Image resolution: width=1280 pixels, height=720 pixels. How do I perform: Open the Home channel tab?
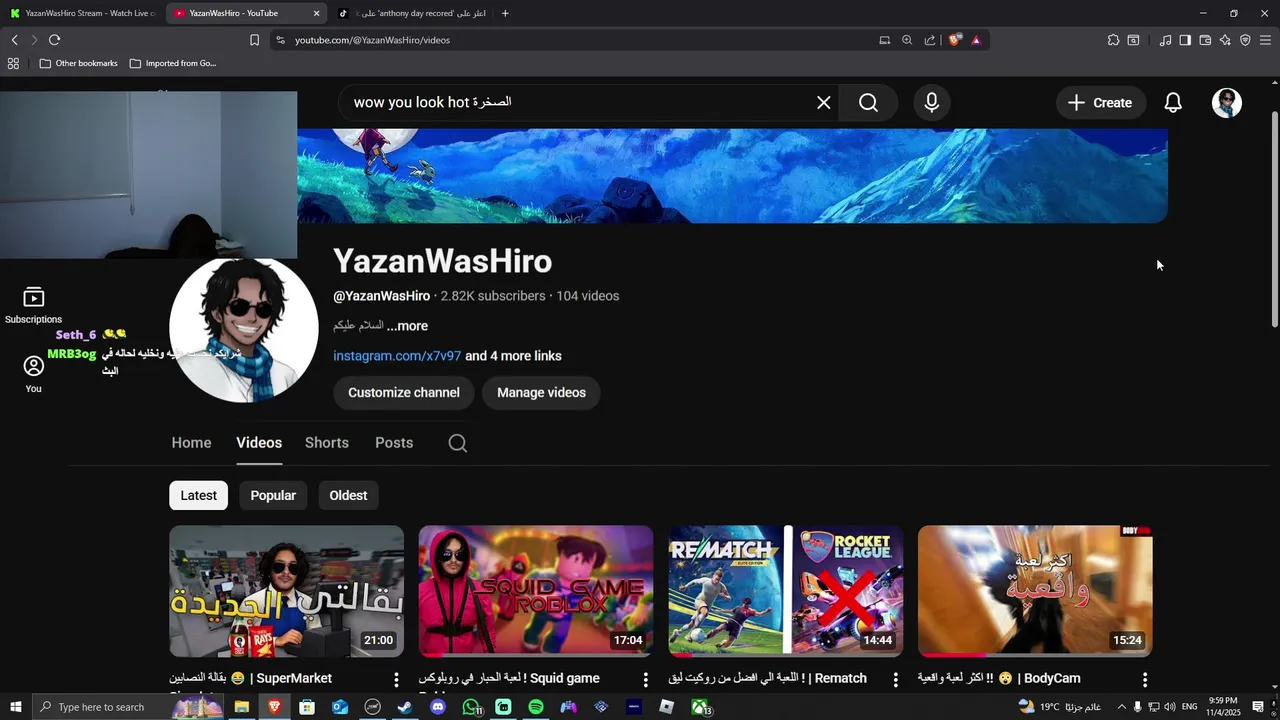(191, 443)
